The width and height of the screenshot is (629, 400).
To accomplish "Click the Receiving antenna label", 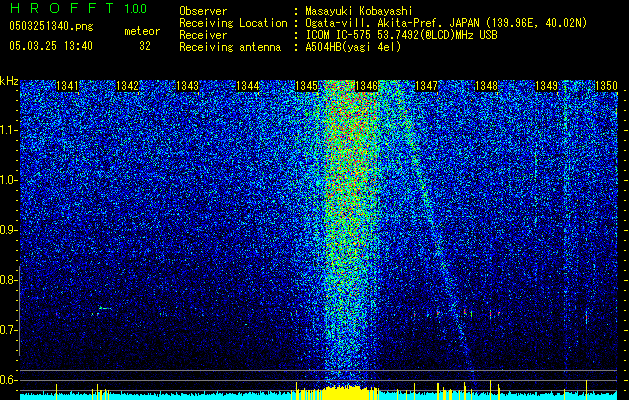I will [x=230, y=47].
